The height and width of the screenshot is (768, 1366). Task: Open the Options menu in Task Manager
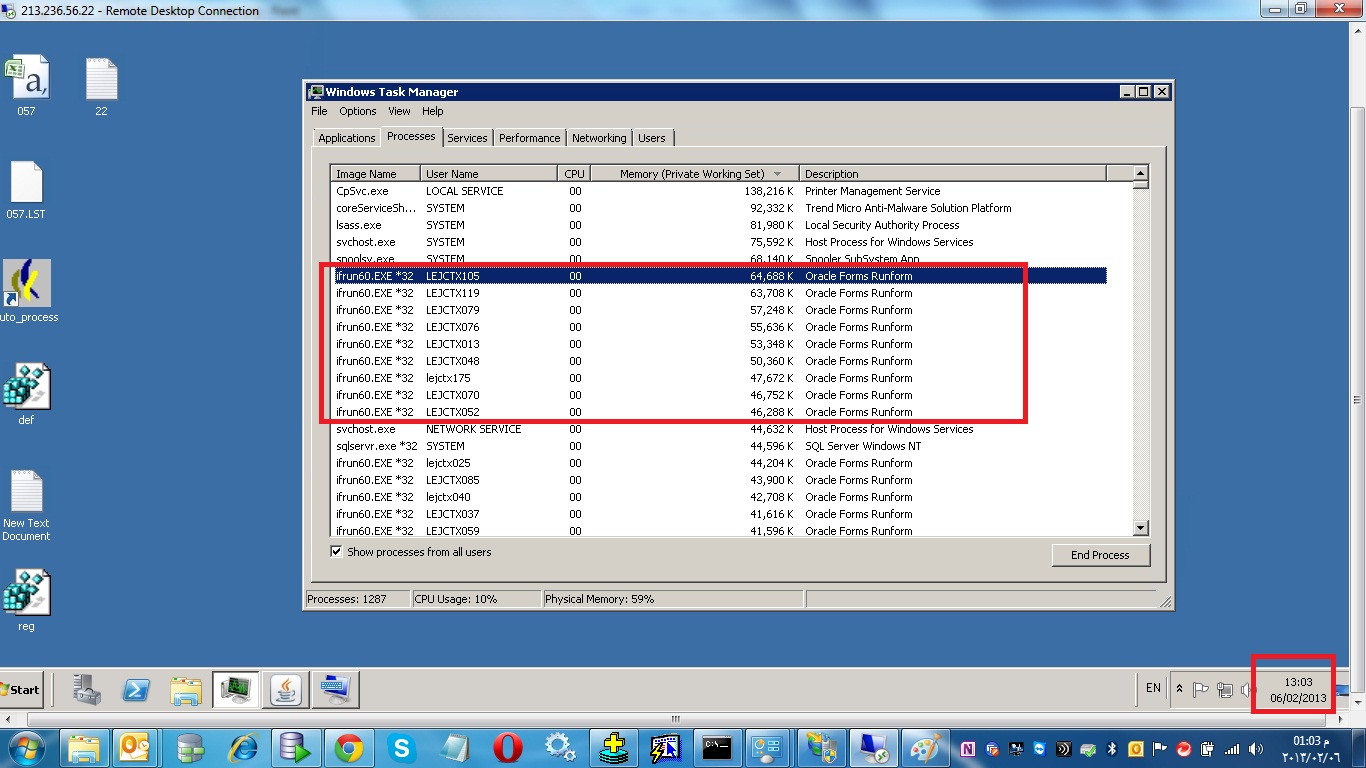click(357, 111)
